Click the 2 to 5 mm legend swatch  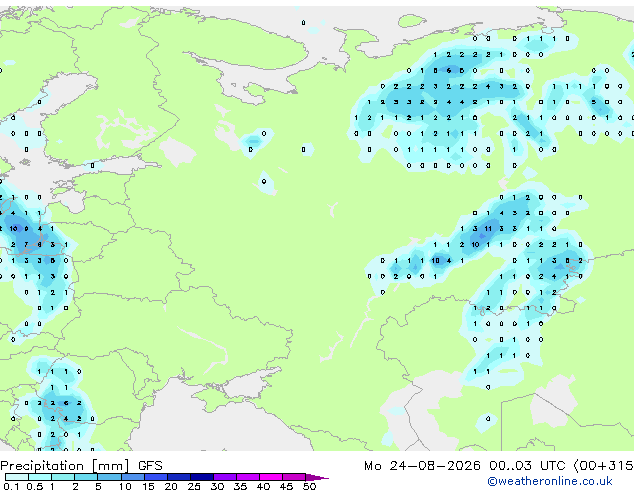pos(86,477)
